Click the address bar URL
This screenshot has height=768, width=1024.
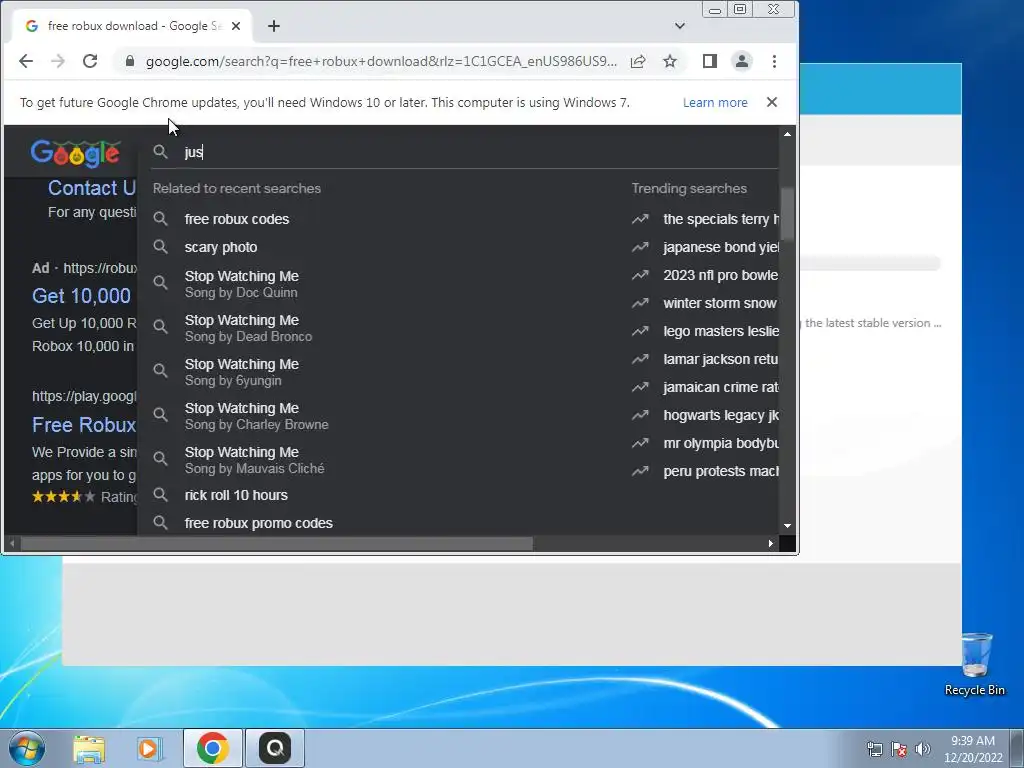381,61
